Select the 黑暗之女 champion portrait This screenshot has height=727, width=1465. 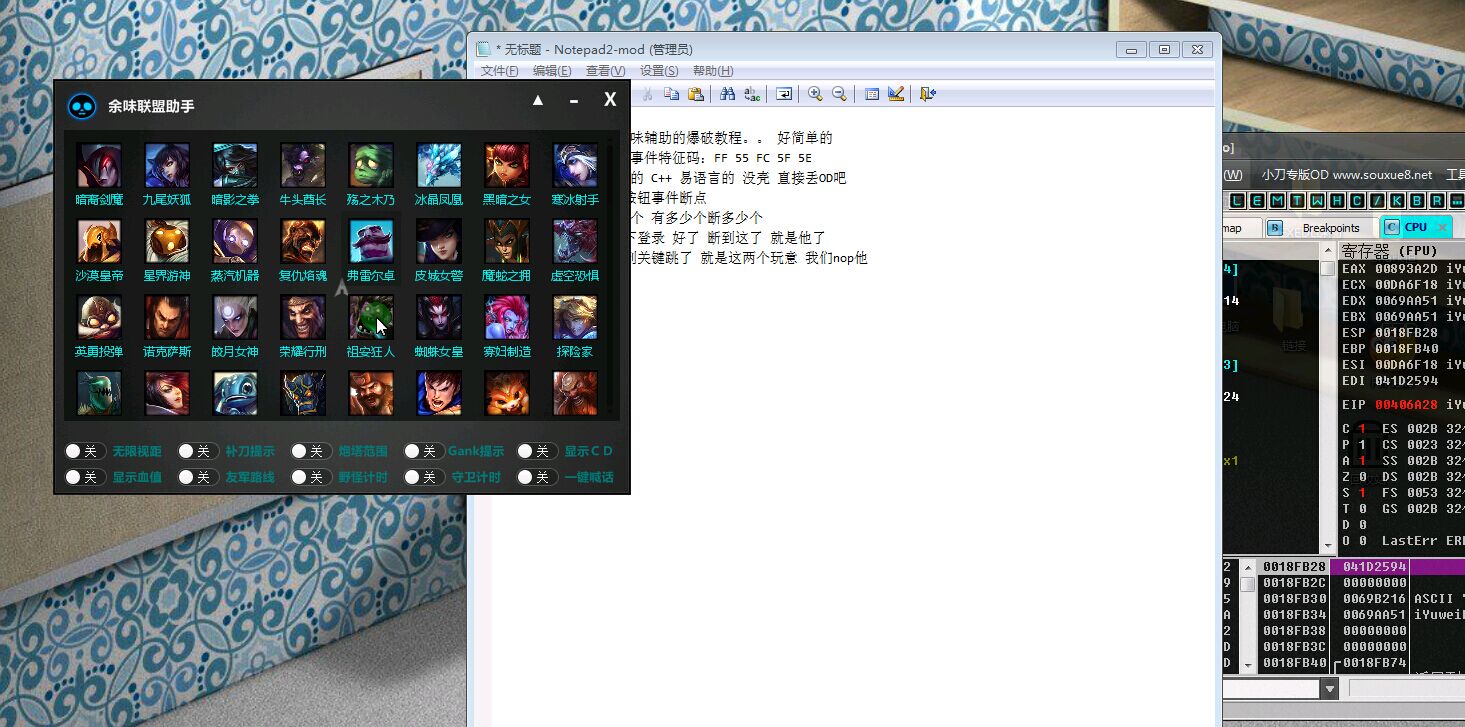(x=507, y=165)
